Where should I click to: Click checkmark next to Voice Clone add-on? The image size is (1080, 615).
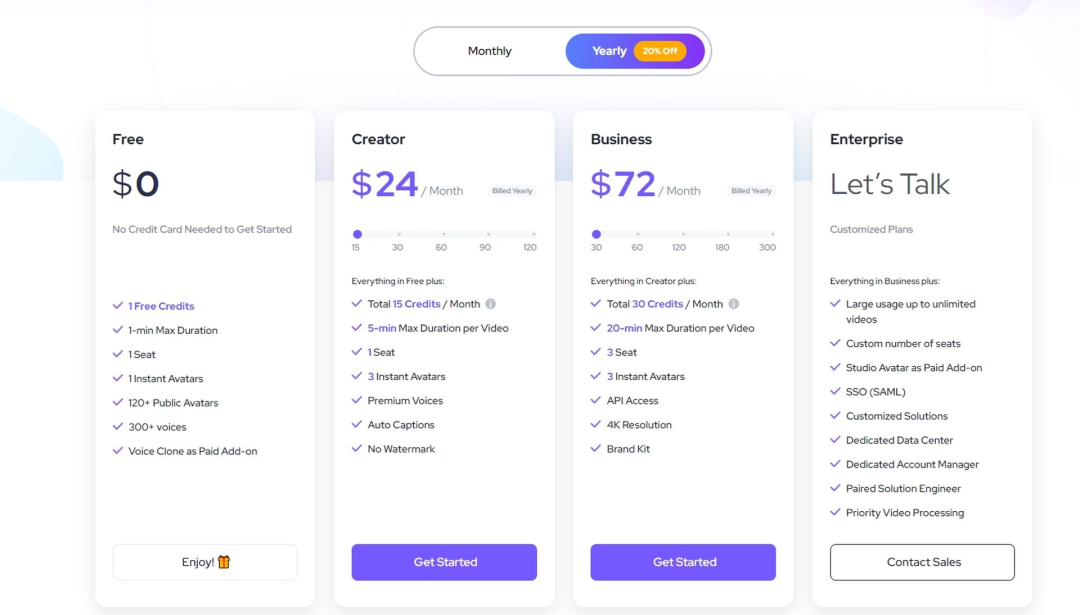(118, 451)
